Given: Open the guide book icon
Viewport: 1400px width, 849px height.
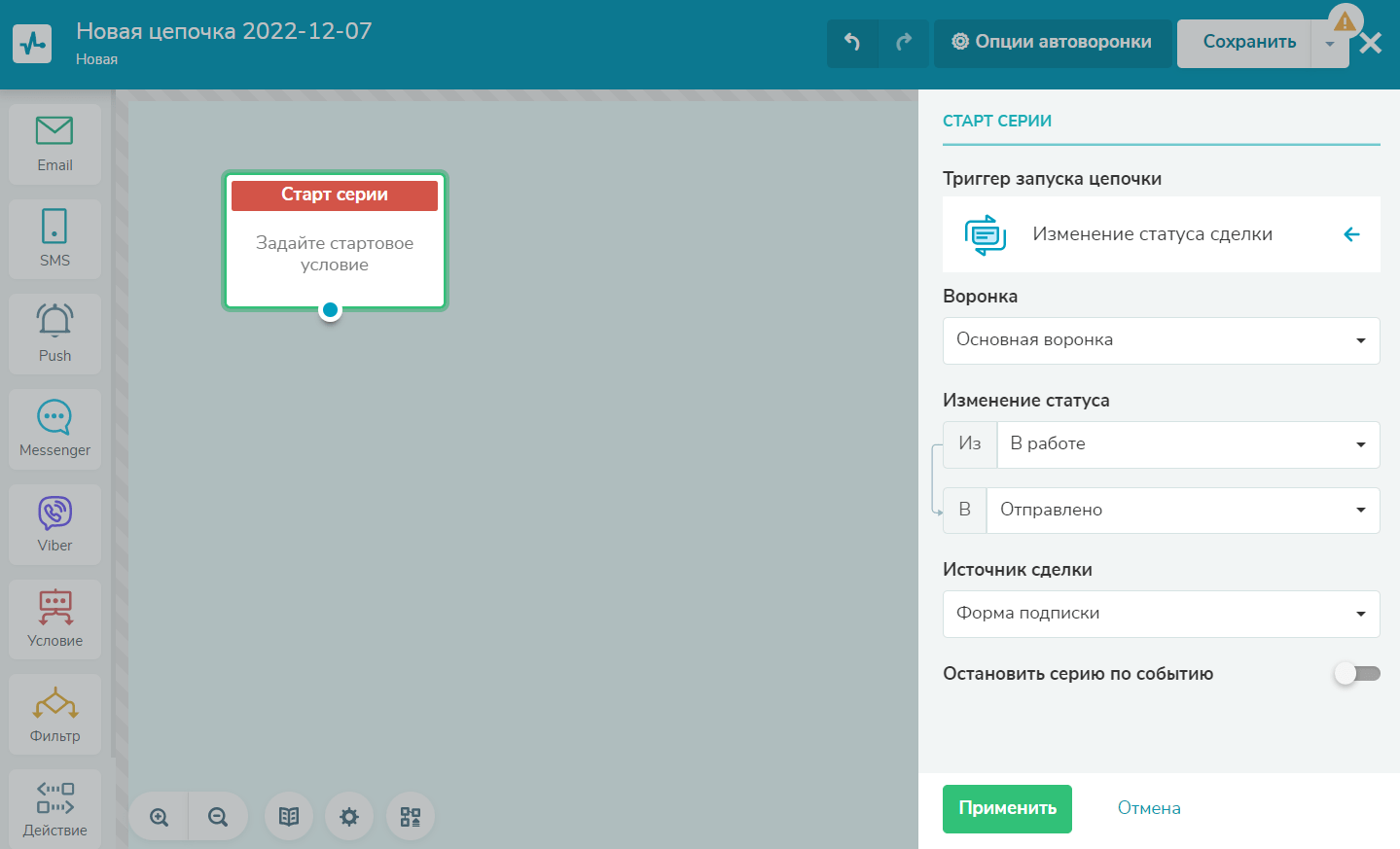Looking at the screenshot, I should [289, 817].
